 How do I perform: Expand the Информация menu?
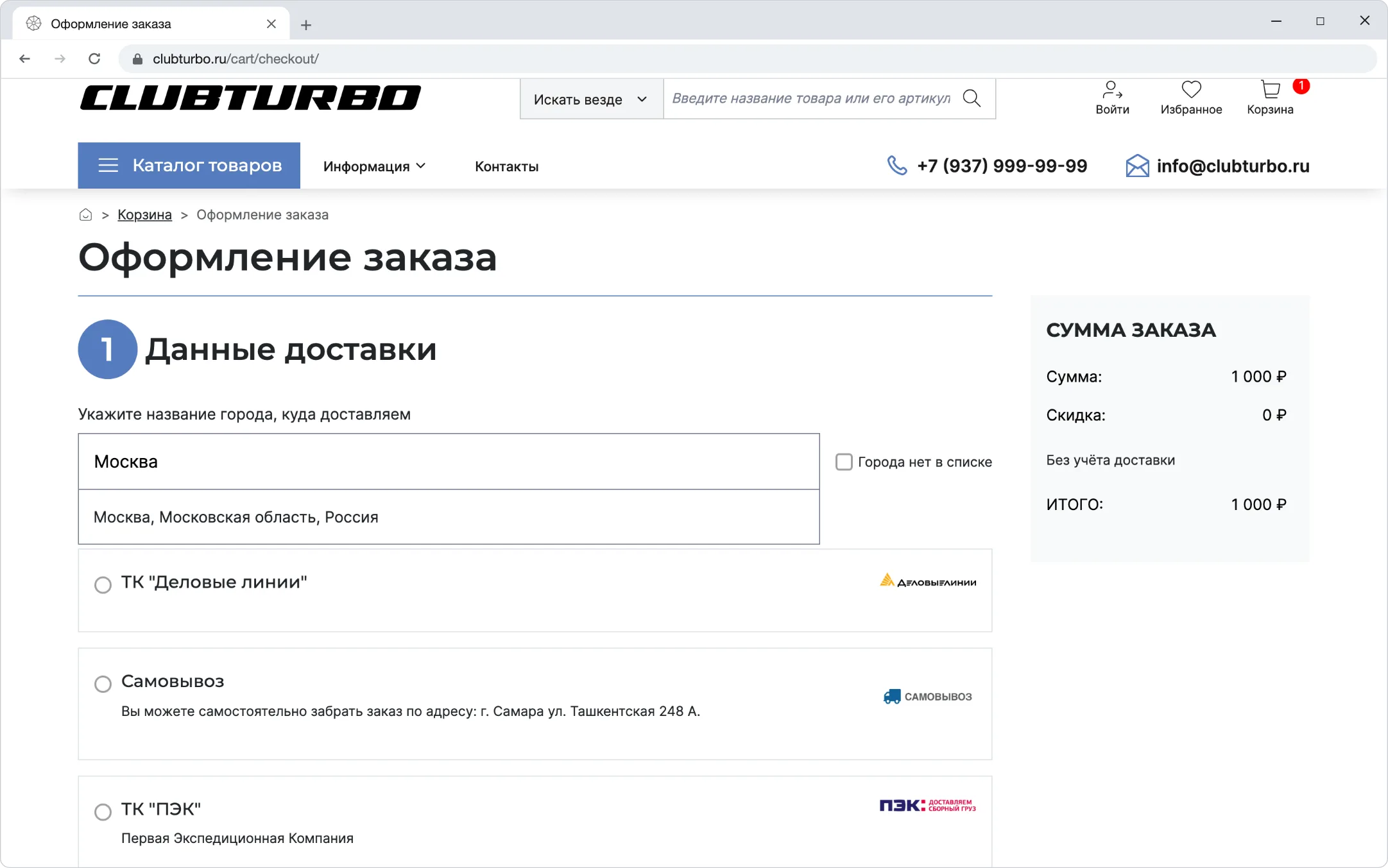click(375, 166)
